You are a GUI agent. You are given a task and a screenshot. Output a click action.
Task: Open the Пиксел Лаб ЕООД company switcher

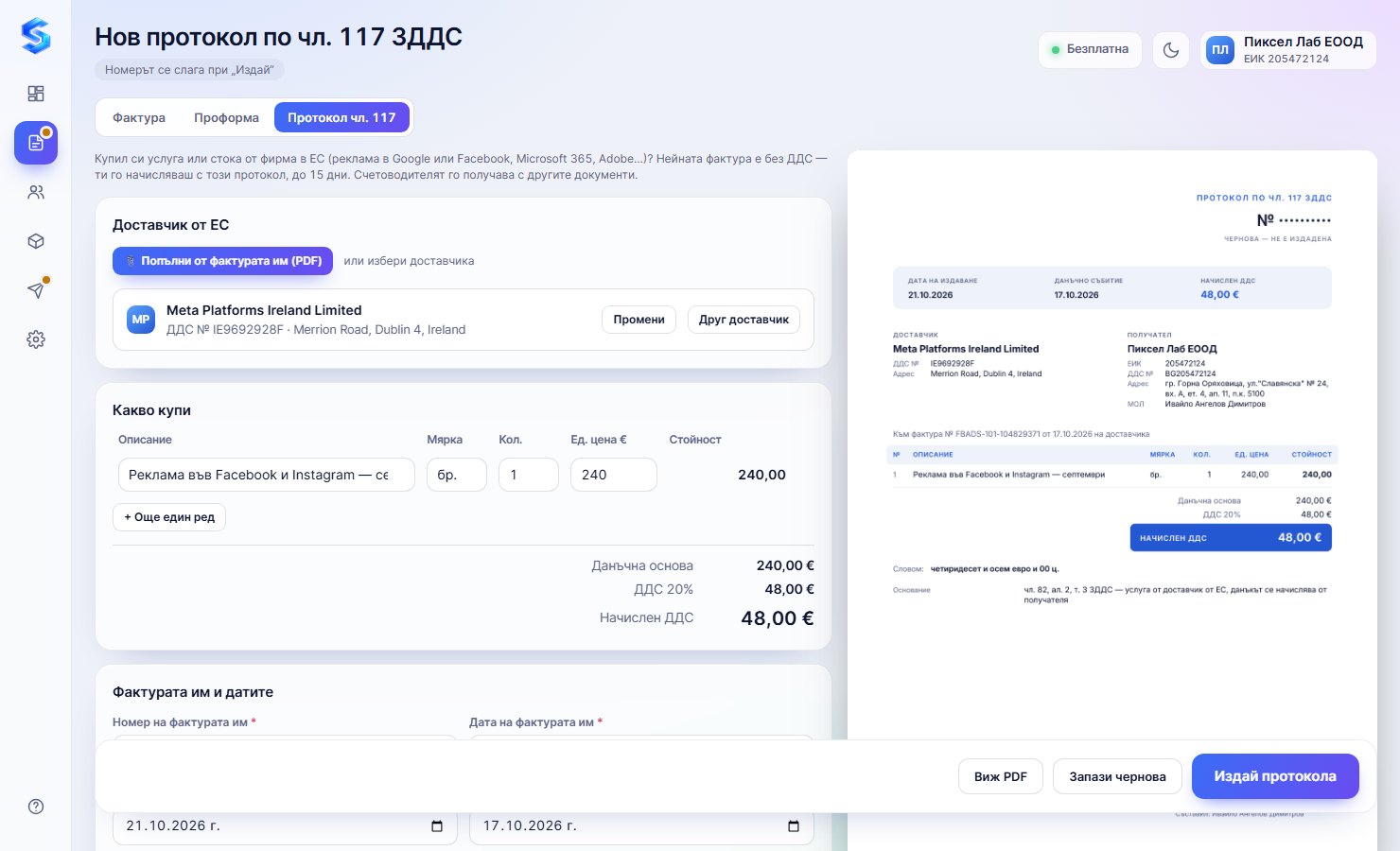[x=1288, y=50]
